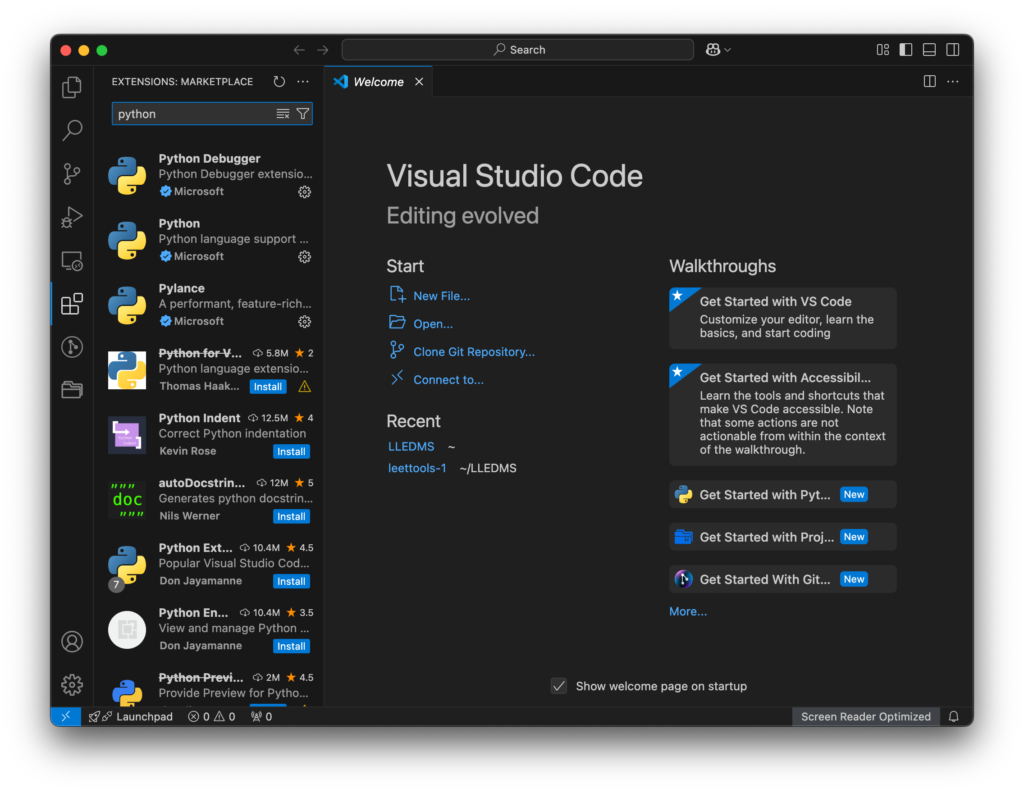Install the Python Extension Pack
Image resolution: width=1024 pixels, height=793 pixels.
point(291,581)
